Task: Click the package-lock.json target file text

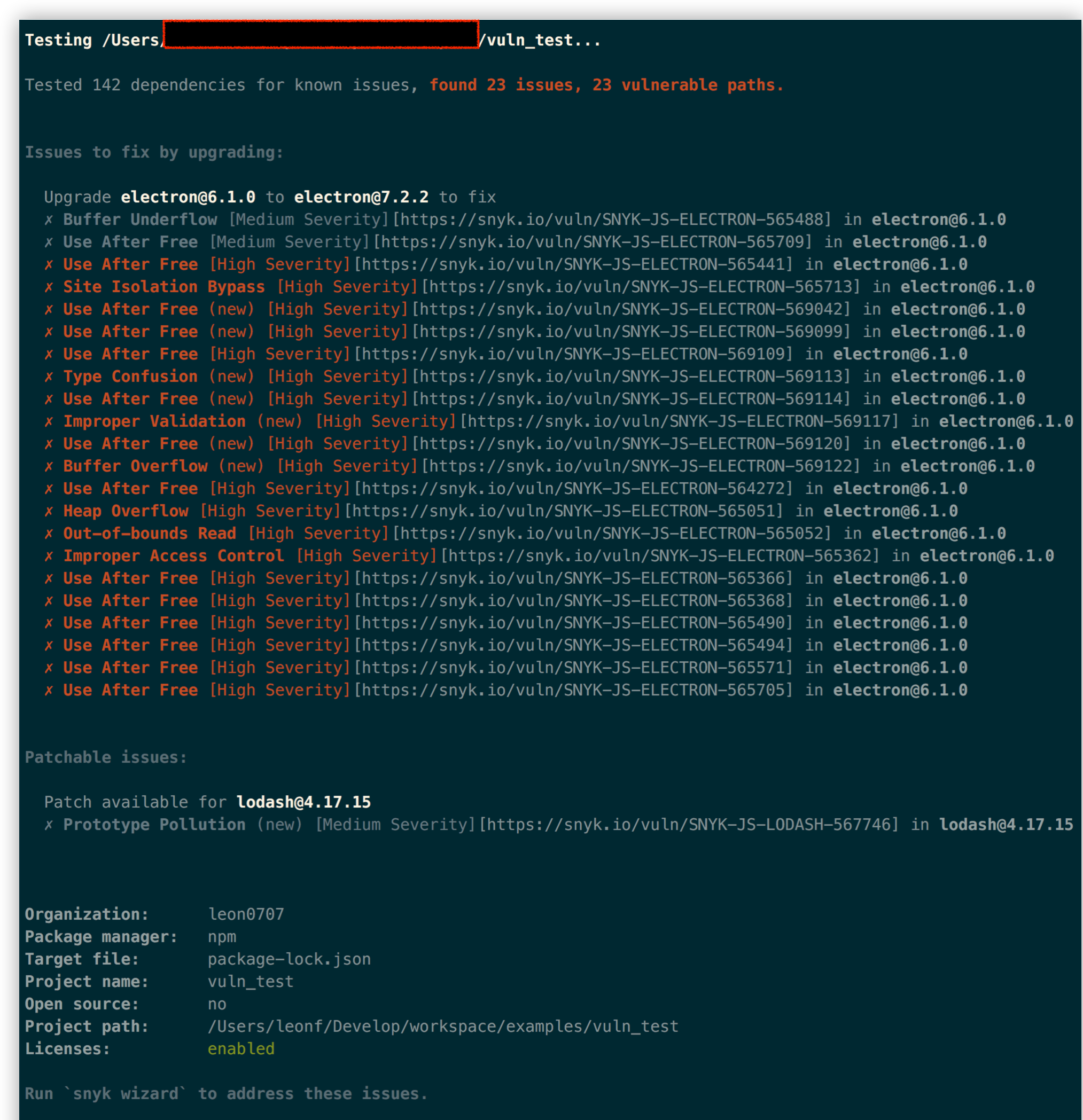Action: pos(289,959)
